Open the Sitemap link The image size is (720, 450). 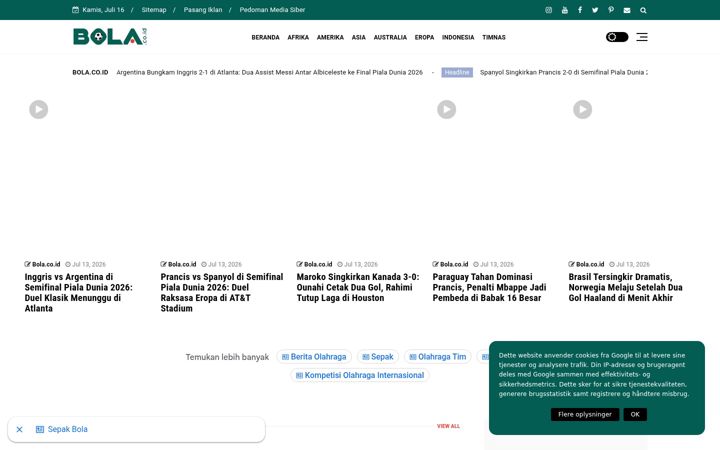point(154,10)
